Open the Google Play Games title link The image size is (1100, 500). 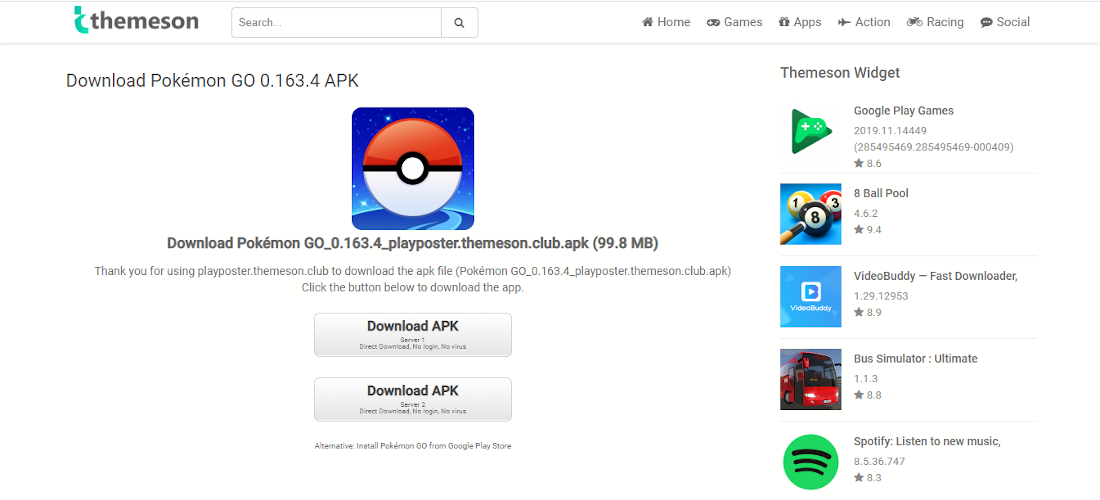(x=904, y=111)
